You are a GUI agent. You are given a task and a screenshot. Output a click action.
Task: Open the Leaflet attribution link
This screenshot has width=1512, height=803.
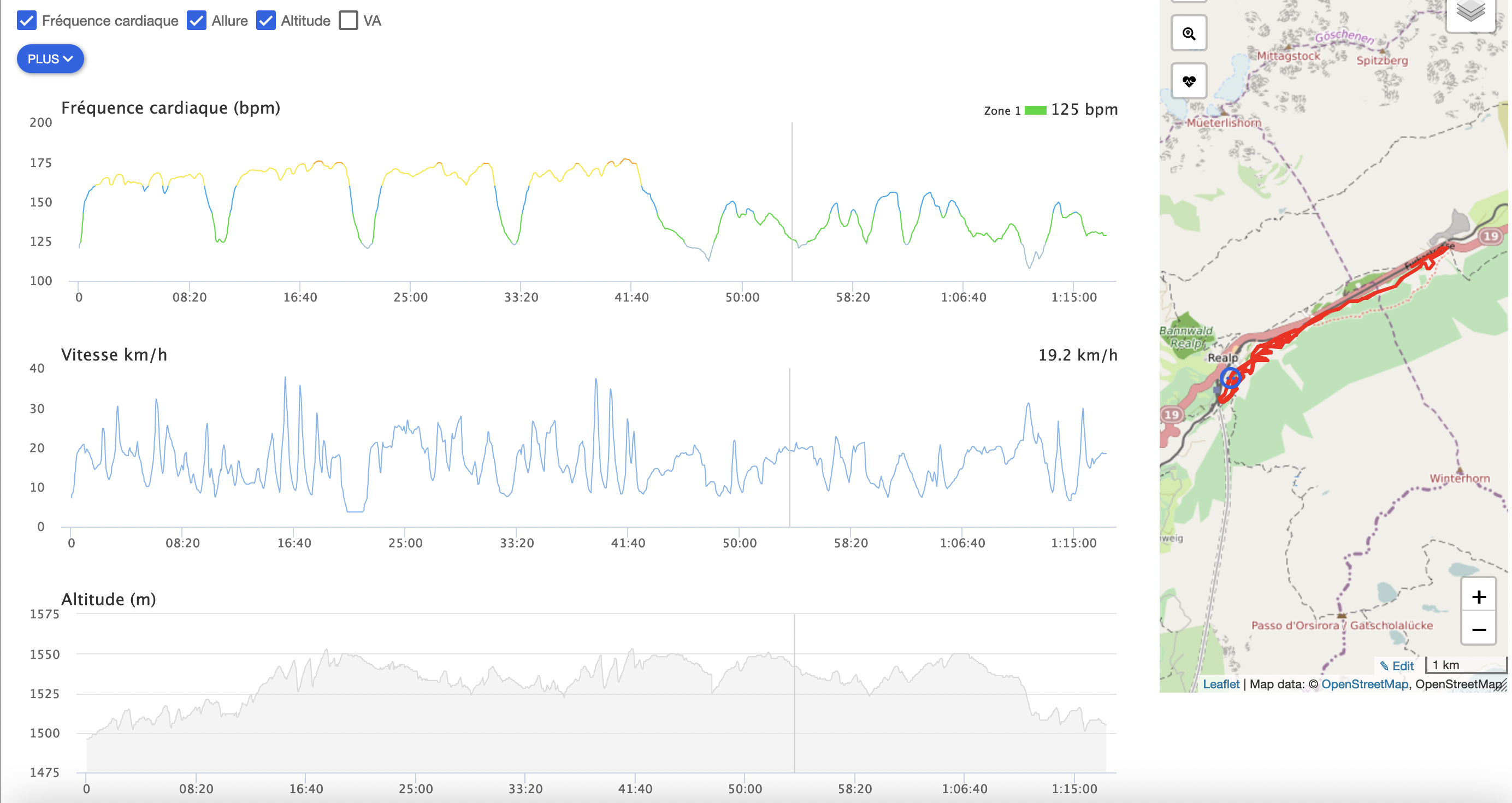(x=1220, y=684)
